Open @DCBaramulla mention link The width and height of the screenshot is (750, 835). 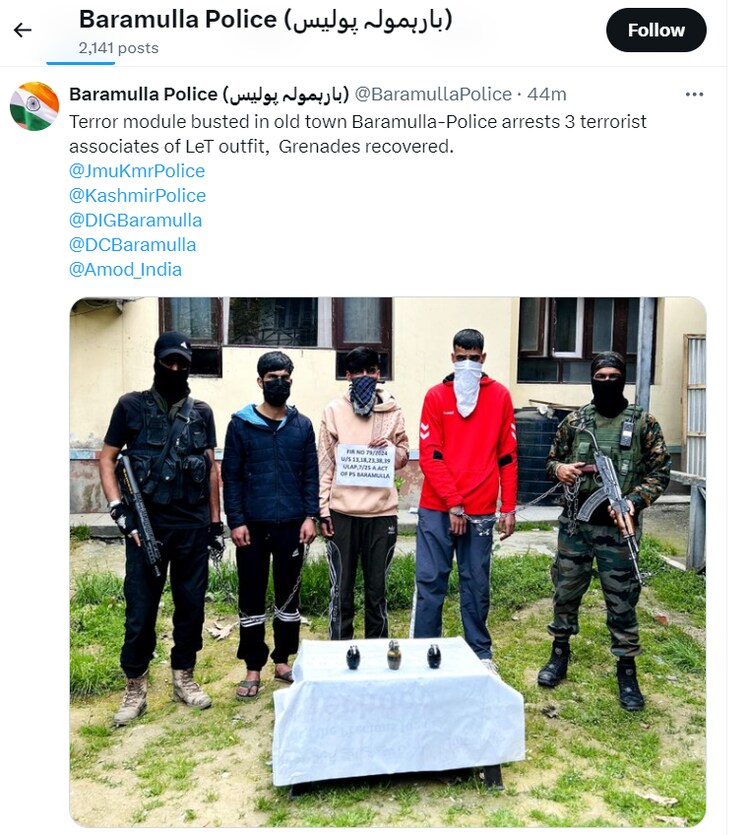pyautogui.click(x=133, y=245)
